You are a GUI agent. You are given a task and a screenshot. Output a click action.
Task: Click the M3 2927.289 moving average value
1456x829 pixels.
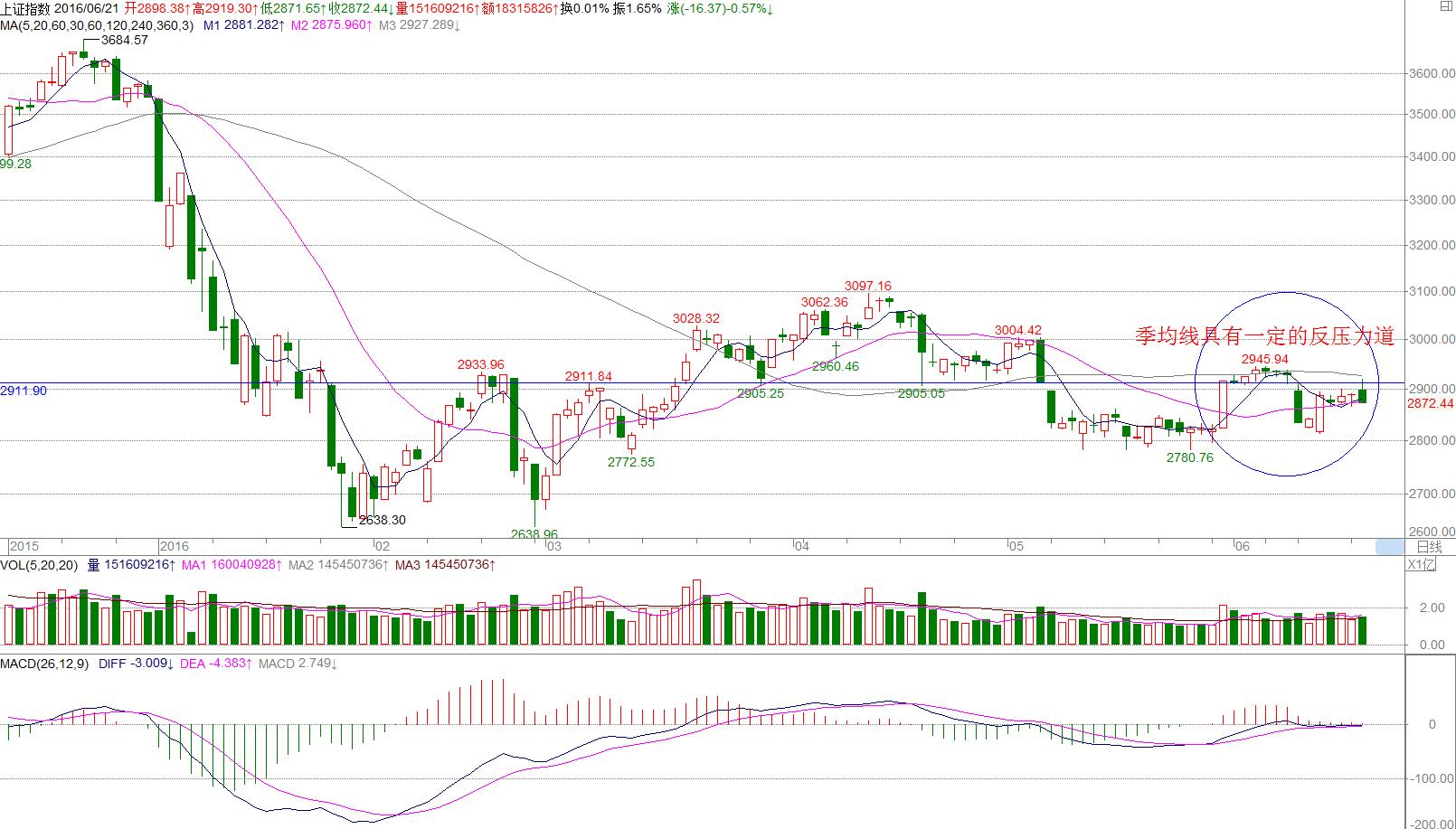[x=420, y=25]
